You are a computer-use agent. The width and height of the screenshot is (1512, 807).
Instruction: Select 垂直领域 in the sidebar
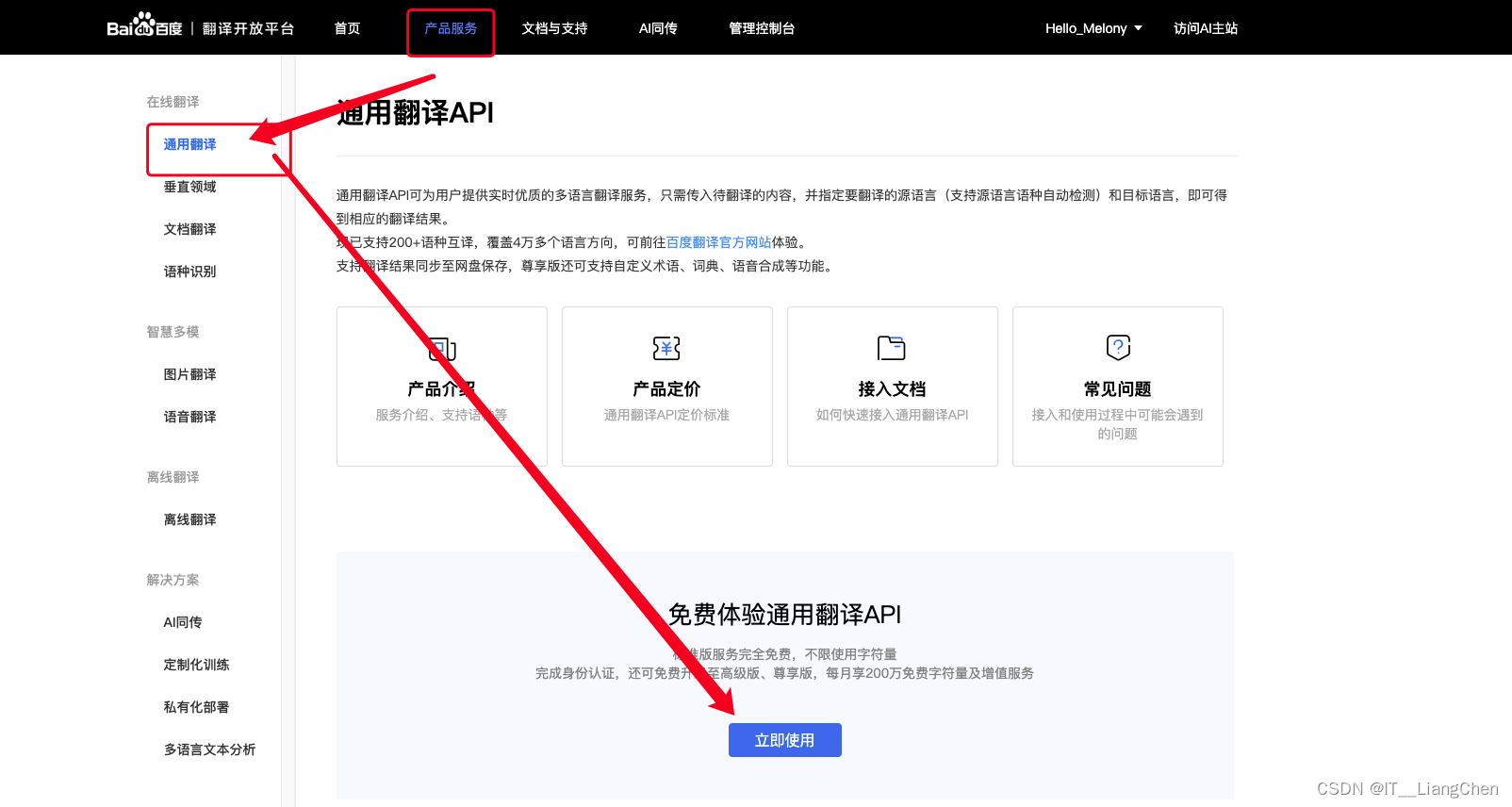click(189, 187)
